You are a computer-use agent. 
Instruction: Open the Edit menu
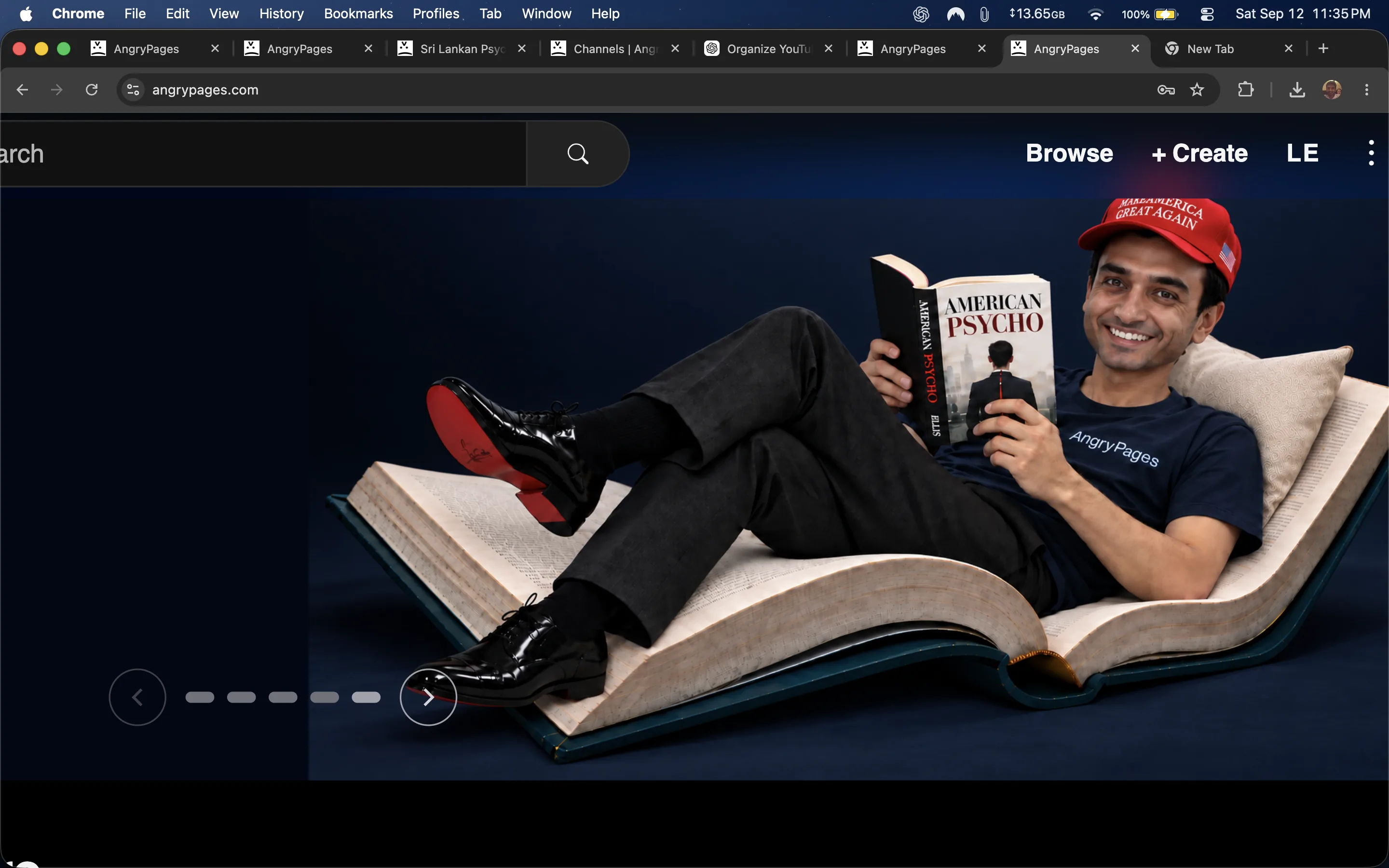point(177,14)
